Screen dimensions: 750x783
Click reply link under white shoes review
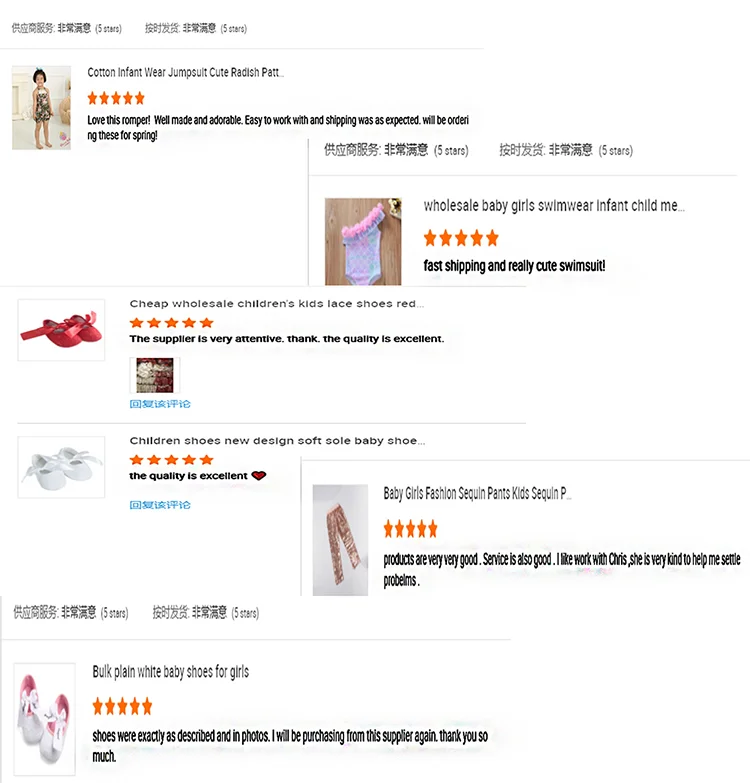pyautogui.click(x=160, y=505)
